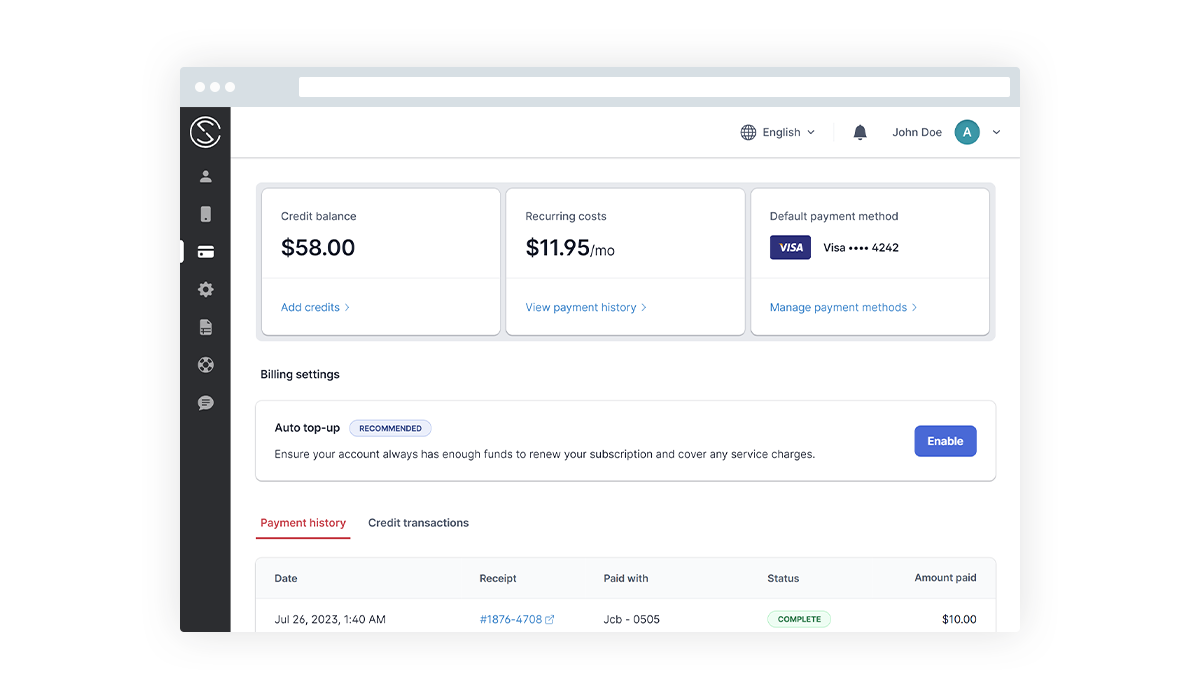The image size is (1200, 700).
Task: Switch to the Payment history tab
Action: (x=303, y=523)
